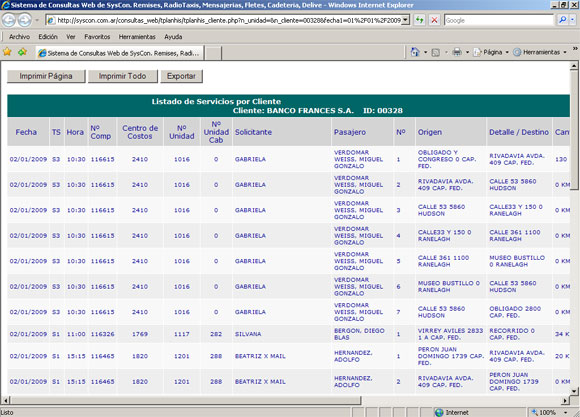Open the Ayuda menu

173,37
